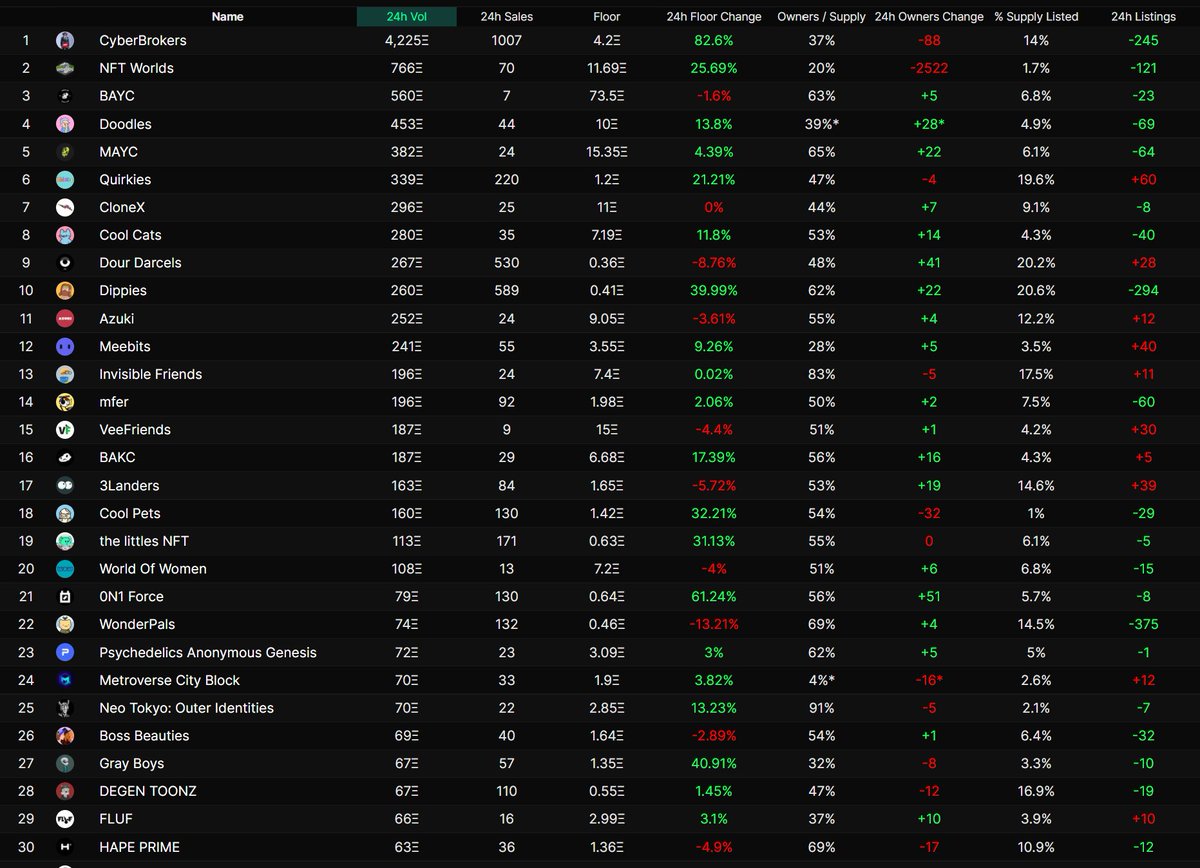Click the 3Landers collection avatar icon
This screenshot has width=1200, height=868.
point(65,485)
